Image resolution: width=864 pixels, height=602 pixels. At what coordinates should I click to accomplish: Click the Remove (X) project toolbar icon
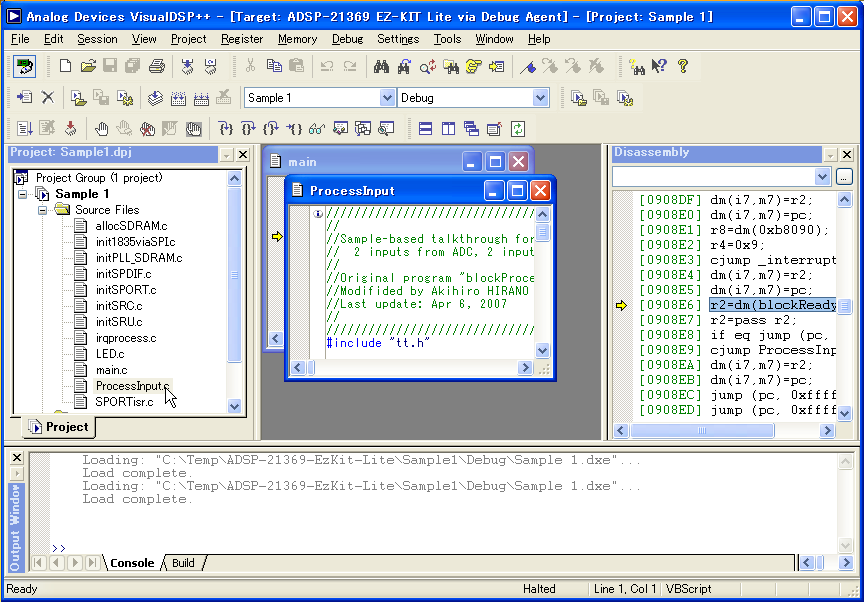click(48, 98)
